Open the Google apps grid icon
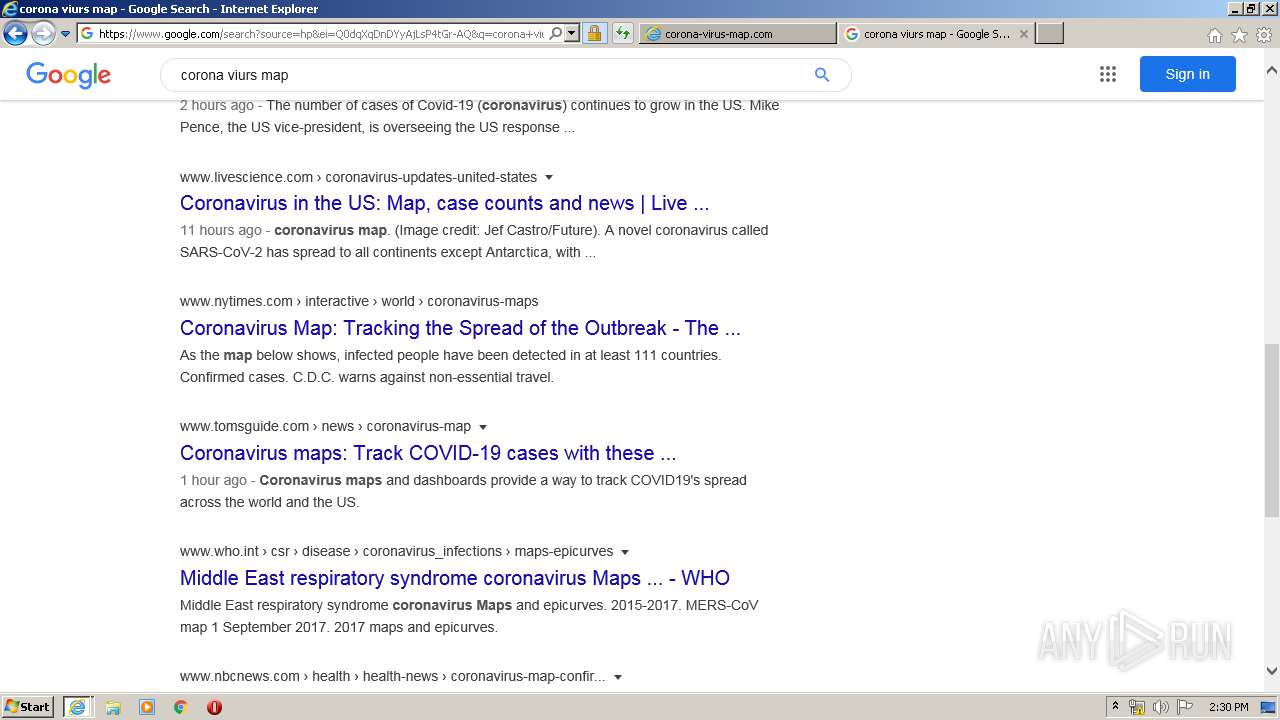 [x=1108, y=74]
